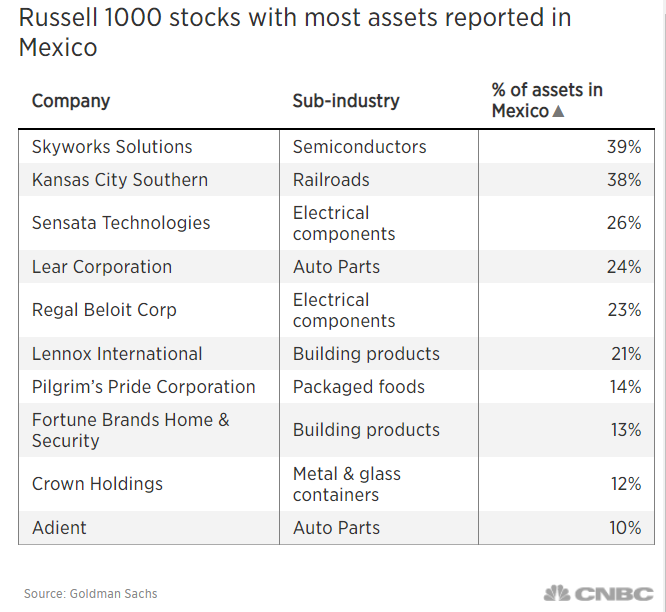Screen dimensions: 666x612
Task: Sort table by Company column header
Action: coord(71,101)
